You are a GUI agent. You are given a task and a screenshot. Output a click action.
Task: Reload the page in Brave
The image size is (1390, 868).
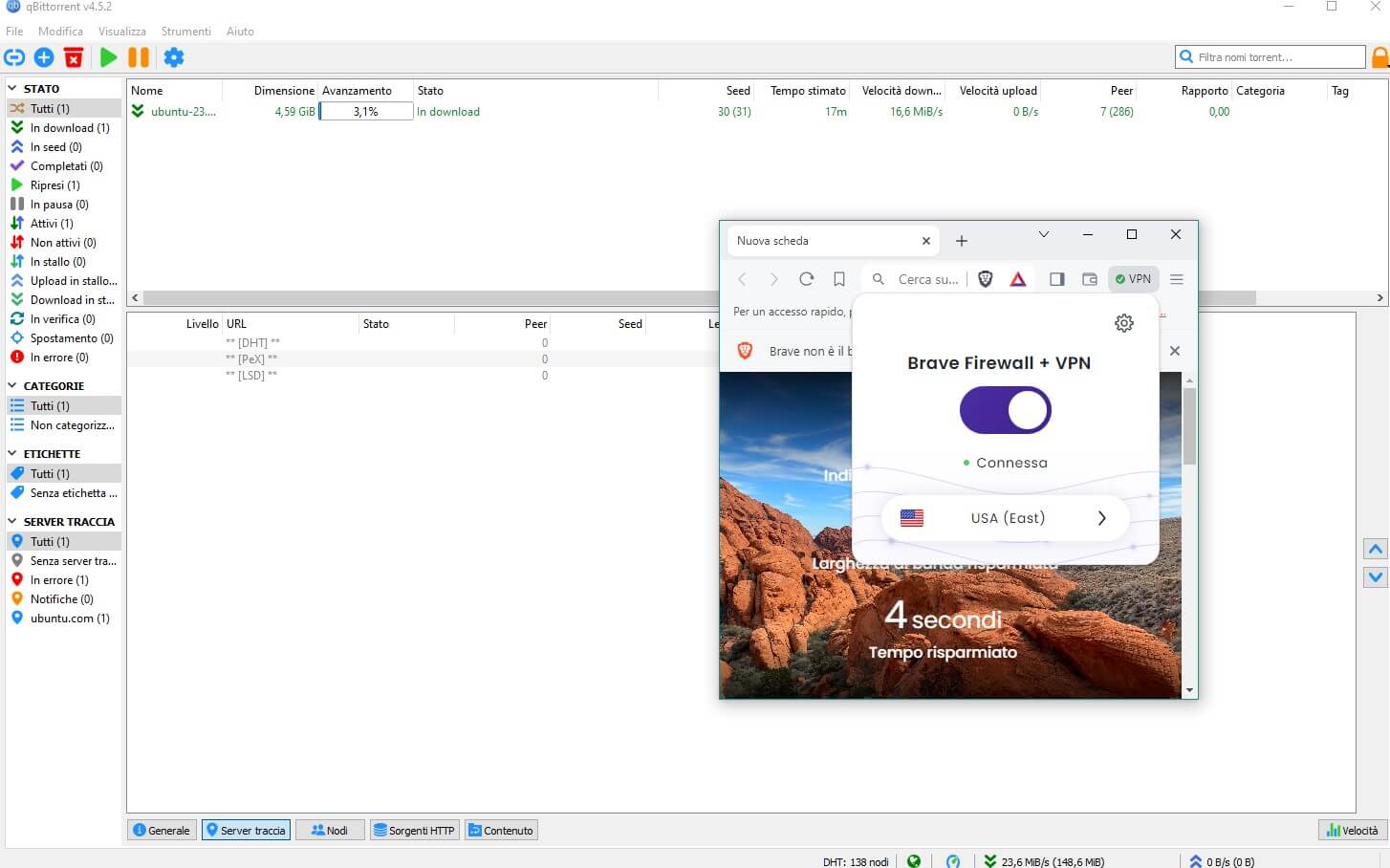[807, 279]
